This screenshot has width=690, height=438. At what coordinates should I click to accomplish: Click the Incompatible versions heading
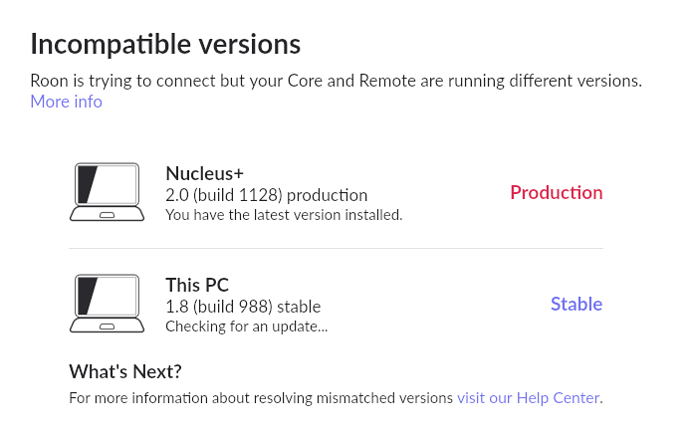pyautogui.click(x=165, y=44)
